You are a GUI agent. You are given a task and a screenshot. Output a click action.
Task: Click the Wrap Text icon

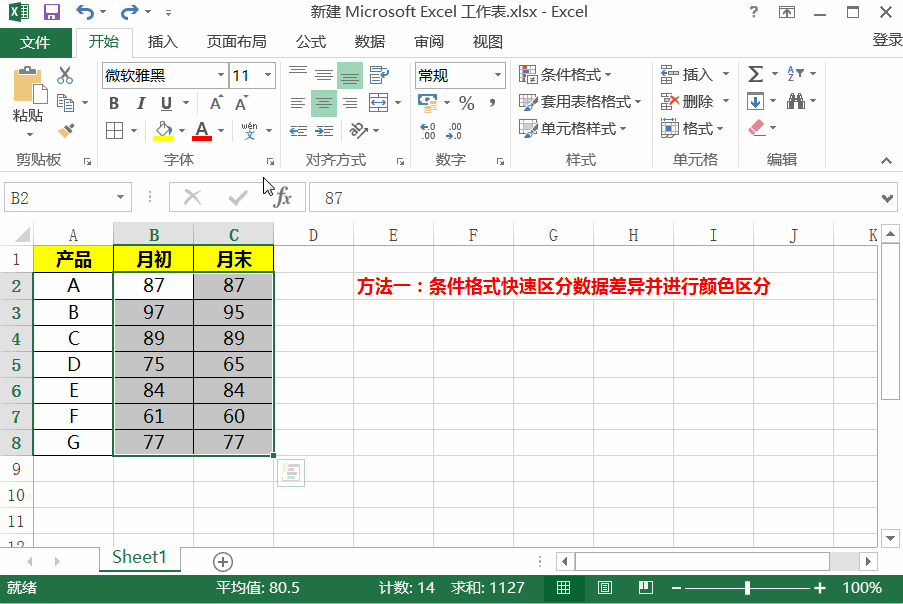click(379, 75)
